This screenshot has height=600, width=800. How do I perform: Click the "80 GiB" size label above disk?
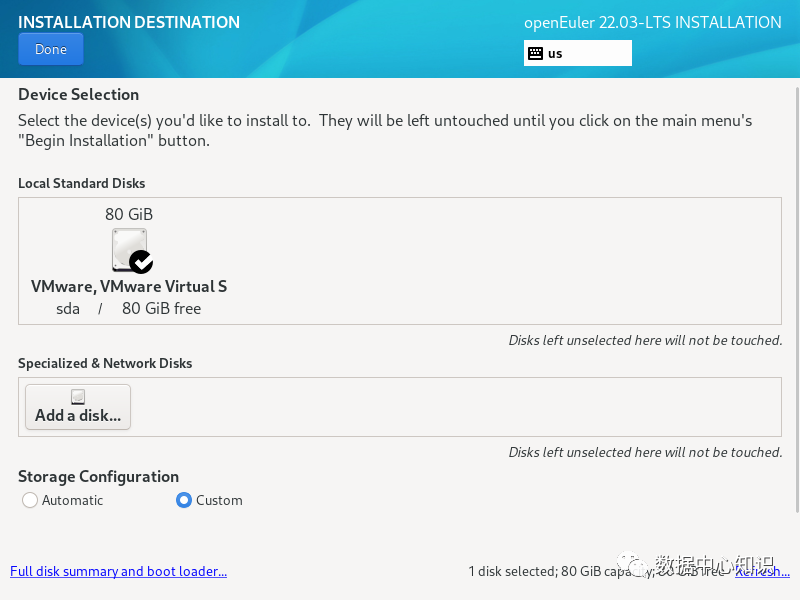point(129,214)
